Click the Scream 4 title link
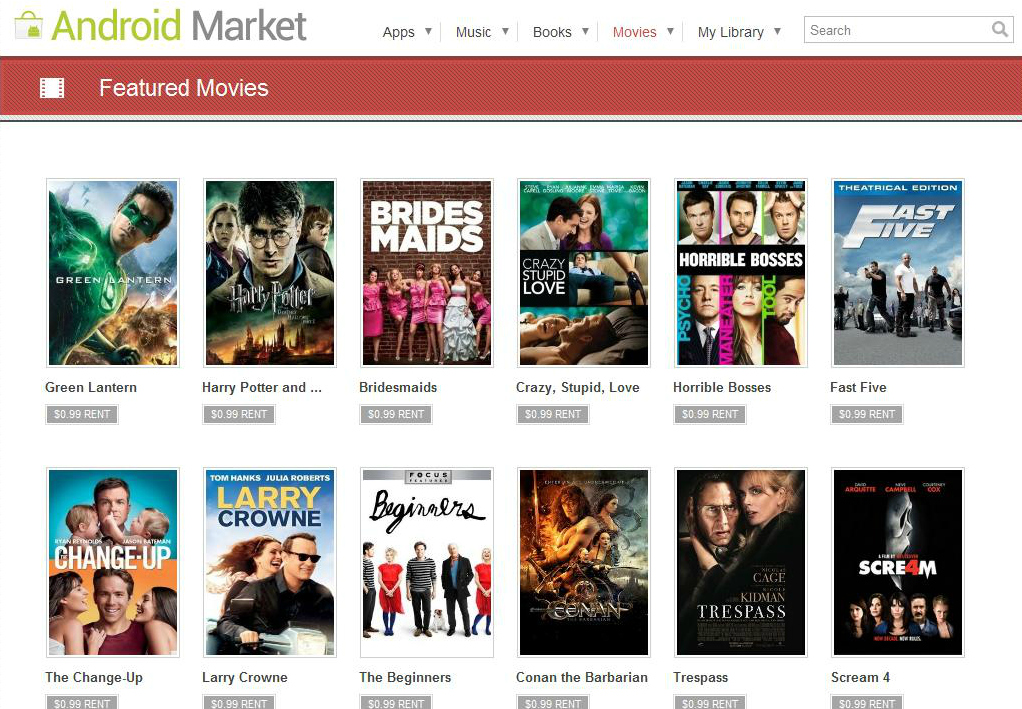 coord(860,677)
